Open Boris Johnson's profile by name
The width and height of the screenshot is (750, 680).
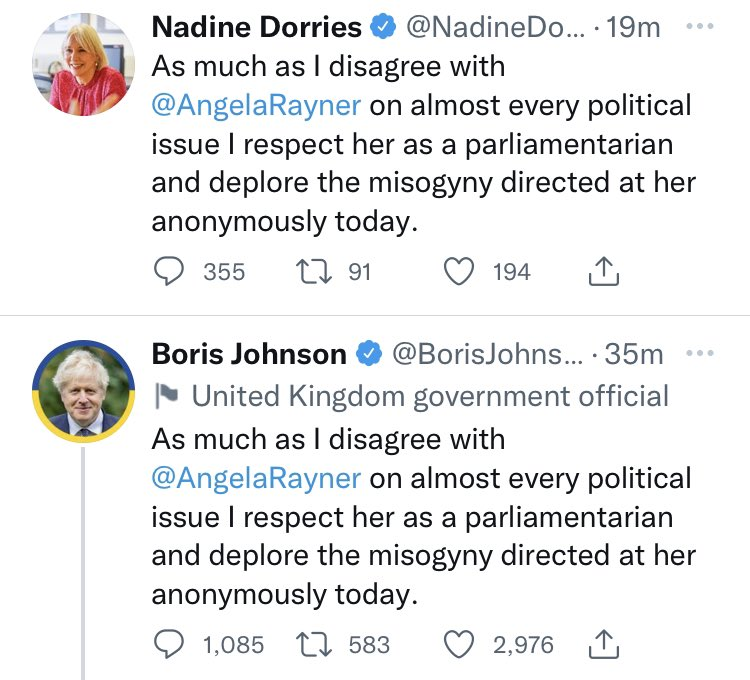click(249, 354)
